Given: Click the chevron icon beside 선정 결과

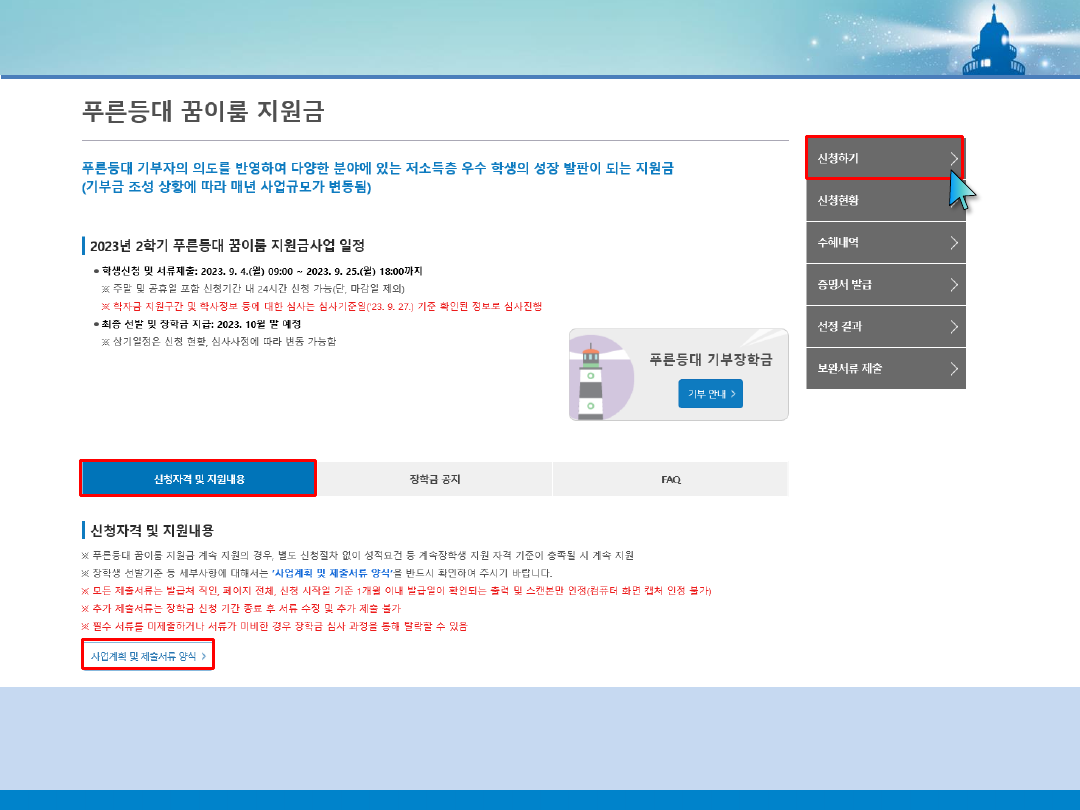Looking at the screenshot, I should click(954, 326).
